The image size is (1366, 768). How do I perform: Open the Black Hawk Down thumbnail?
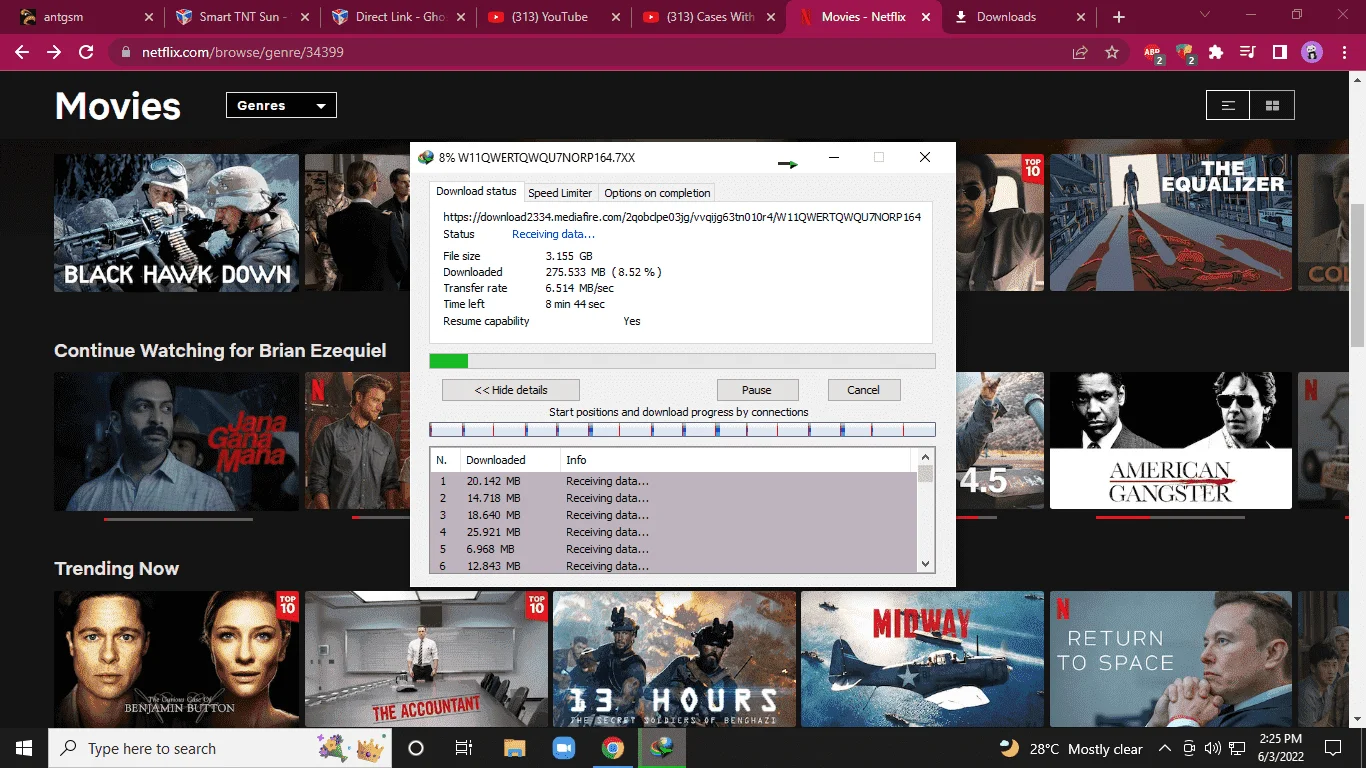[x=176, y=223]
